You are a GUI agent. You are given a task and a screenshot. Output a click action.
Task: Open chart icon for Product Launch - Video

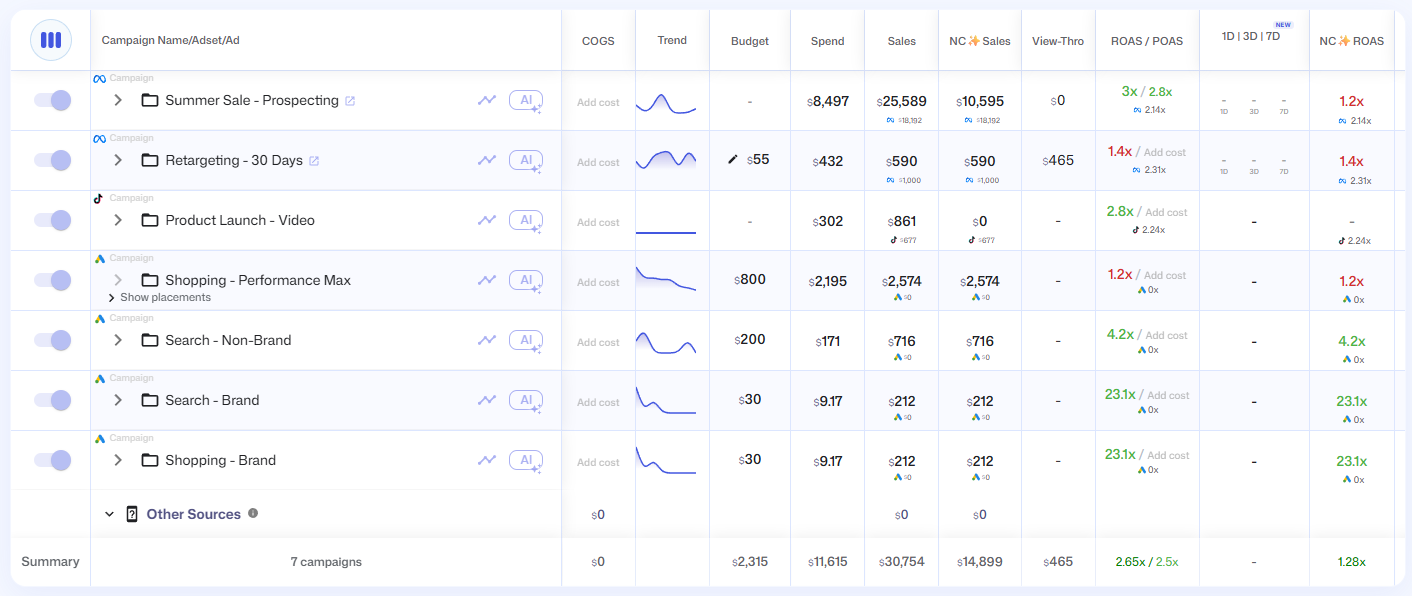click(487, 220)
